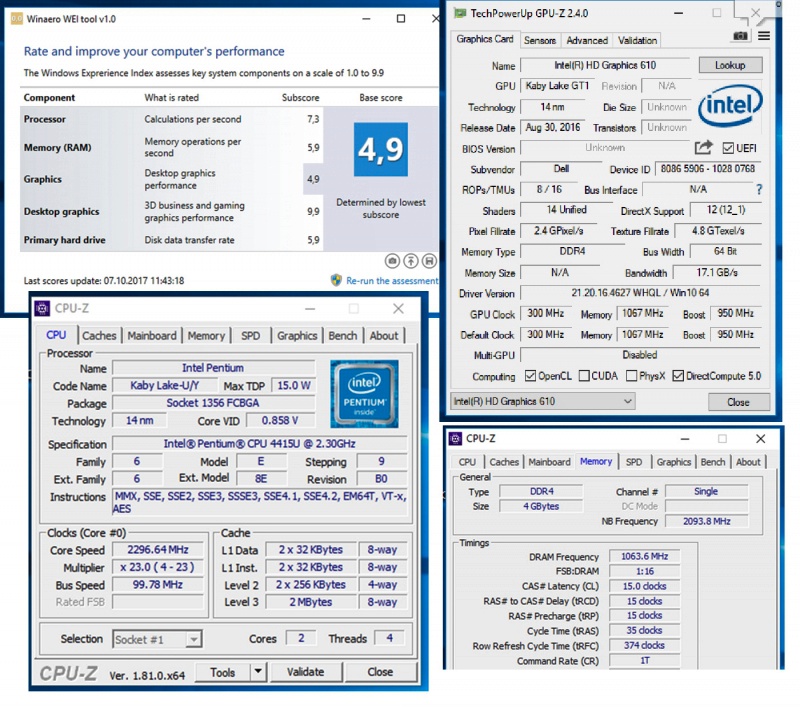Open Mainboard tab in the CPU-Z processor window
The image size is (800, 709).
[x=152, y=336]
